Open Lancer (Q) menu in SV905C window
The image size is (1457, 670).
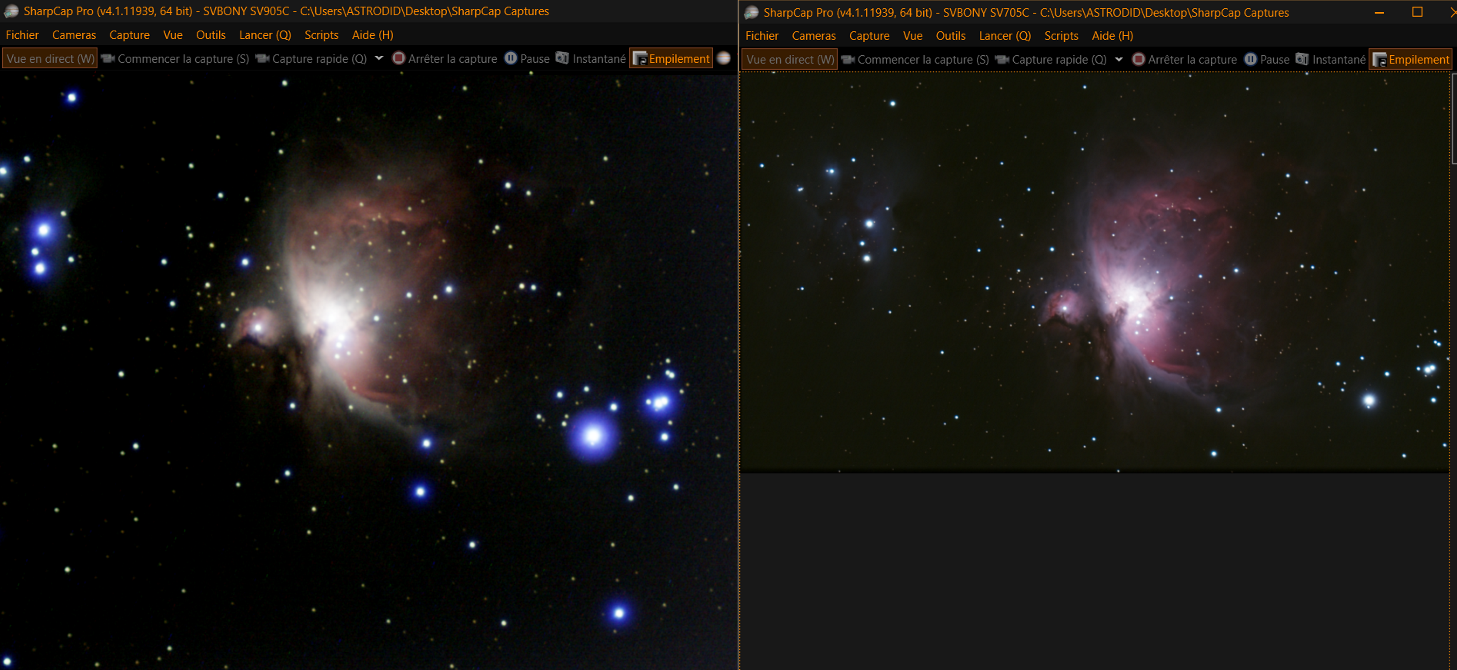(265, 35)
